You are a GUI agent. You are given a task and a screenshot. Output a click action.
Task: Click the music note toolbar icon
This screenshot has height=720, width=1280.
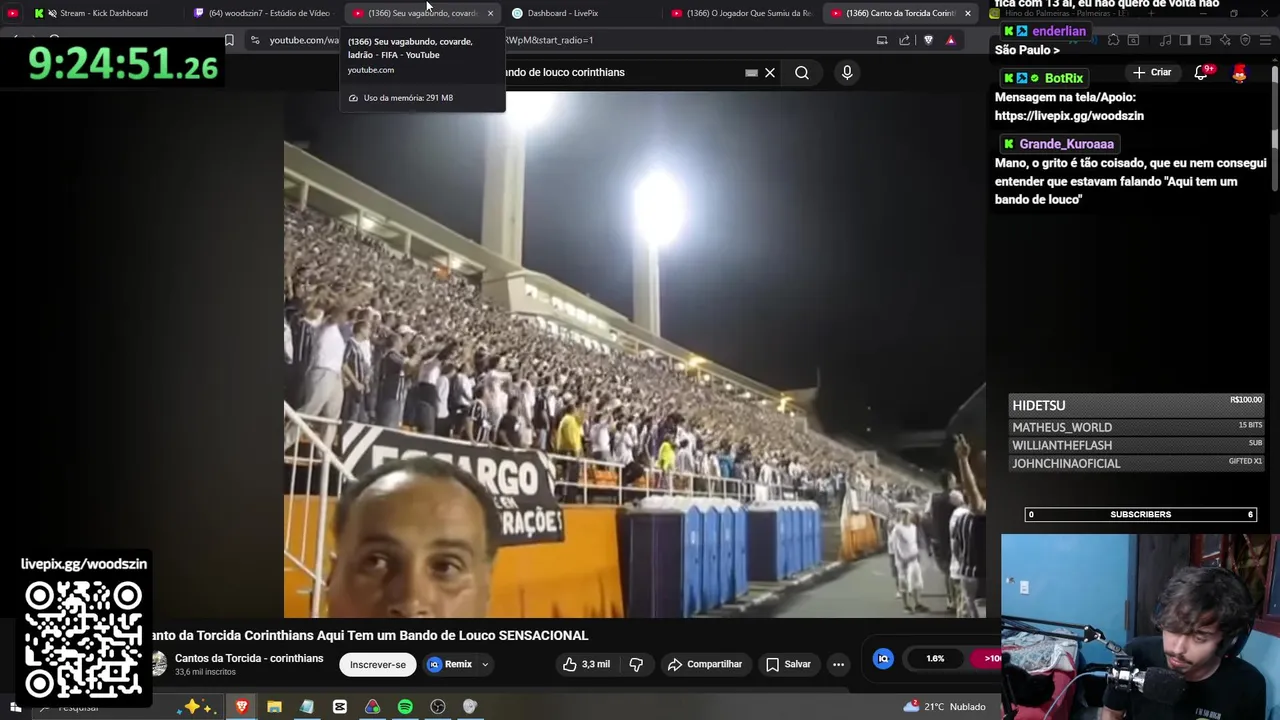[1165, 40]
